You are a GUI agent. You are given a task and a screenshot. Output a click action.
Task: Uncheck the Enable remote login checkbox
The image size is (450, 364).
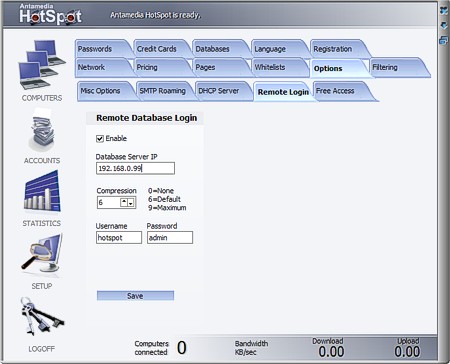coord(100,139)
